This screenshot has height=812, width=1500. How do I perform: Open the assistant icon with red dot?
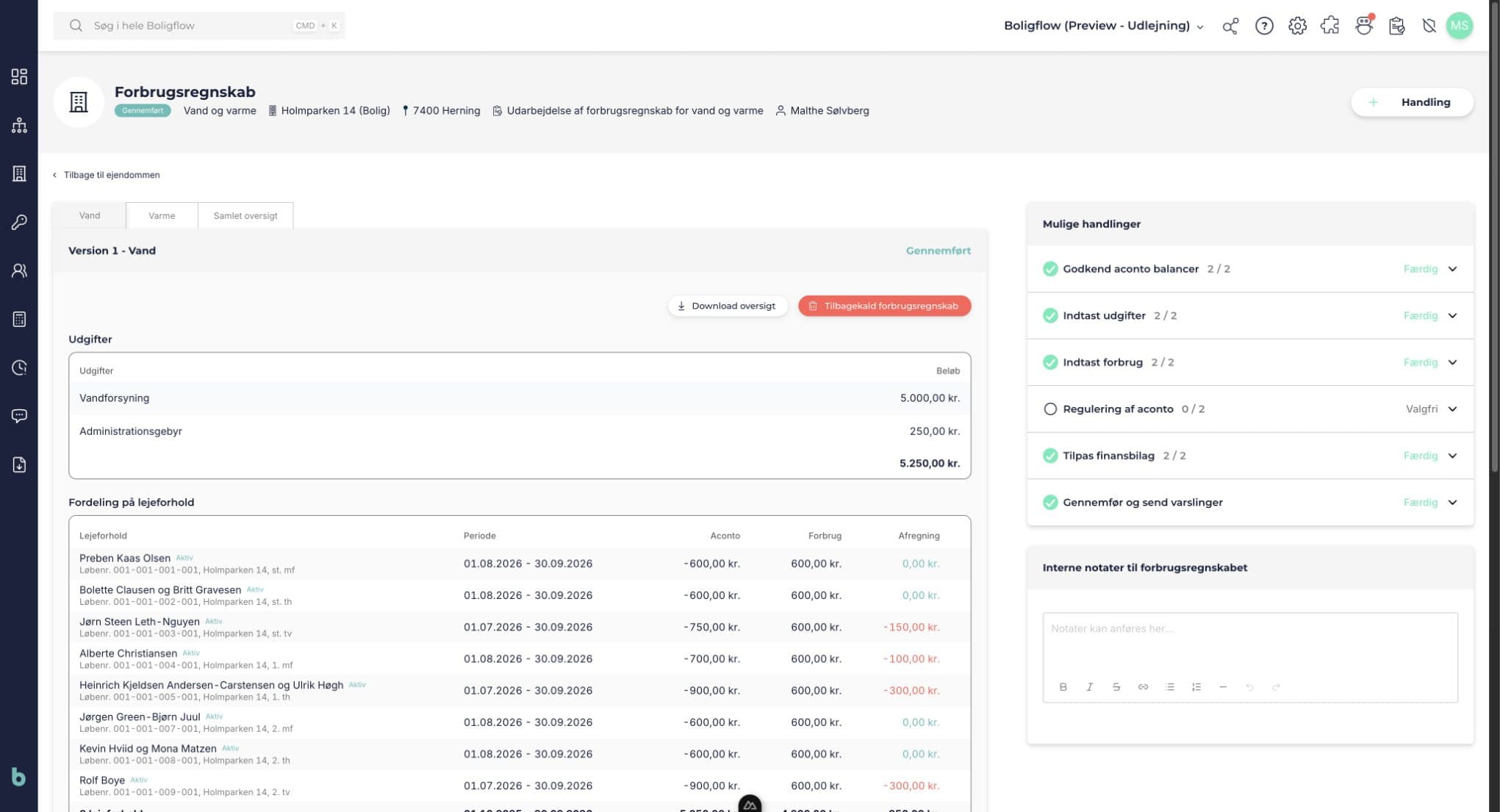[x=1364, y=26]
